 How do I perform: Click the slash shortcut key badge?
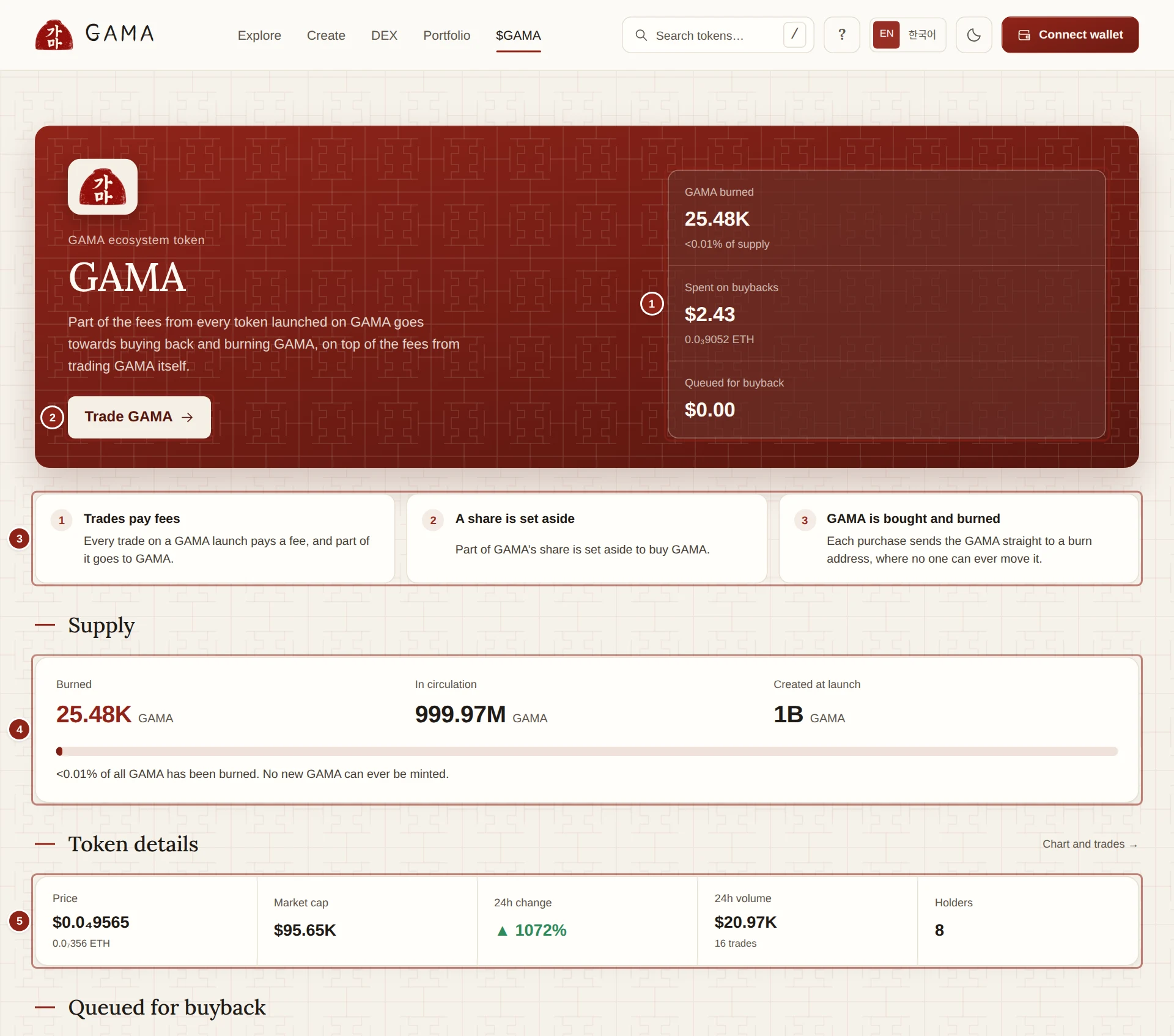[794, 35]
